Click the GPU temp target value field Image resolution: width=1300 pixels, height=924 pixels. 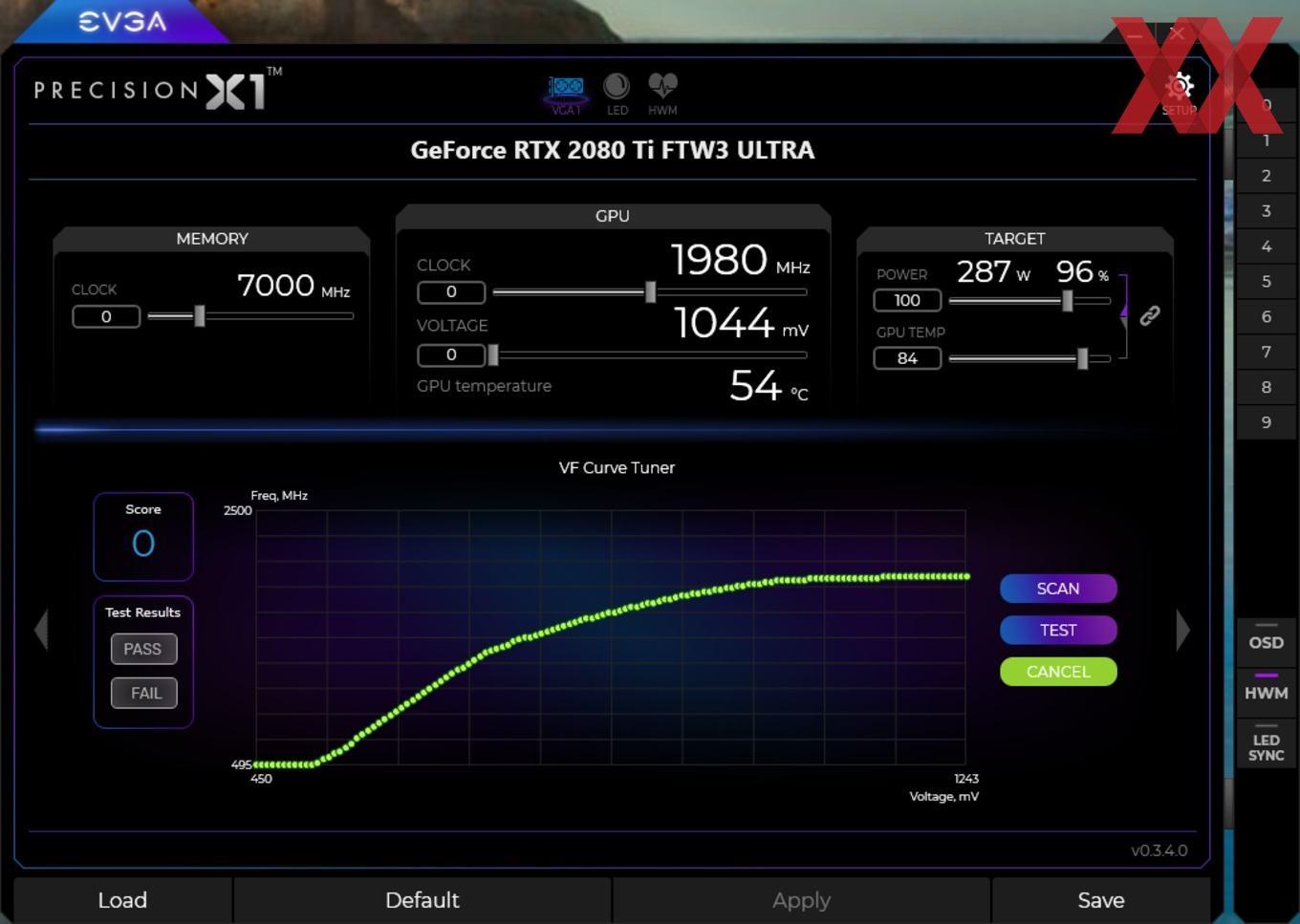click(x=907, y=358)
